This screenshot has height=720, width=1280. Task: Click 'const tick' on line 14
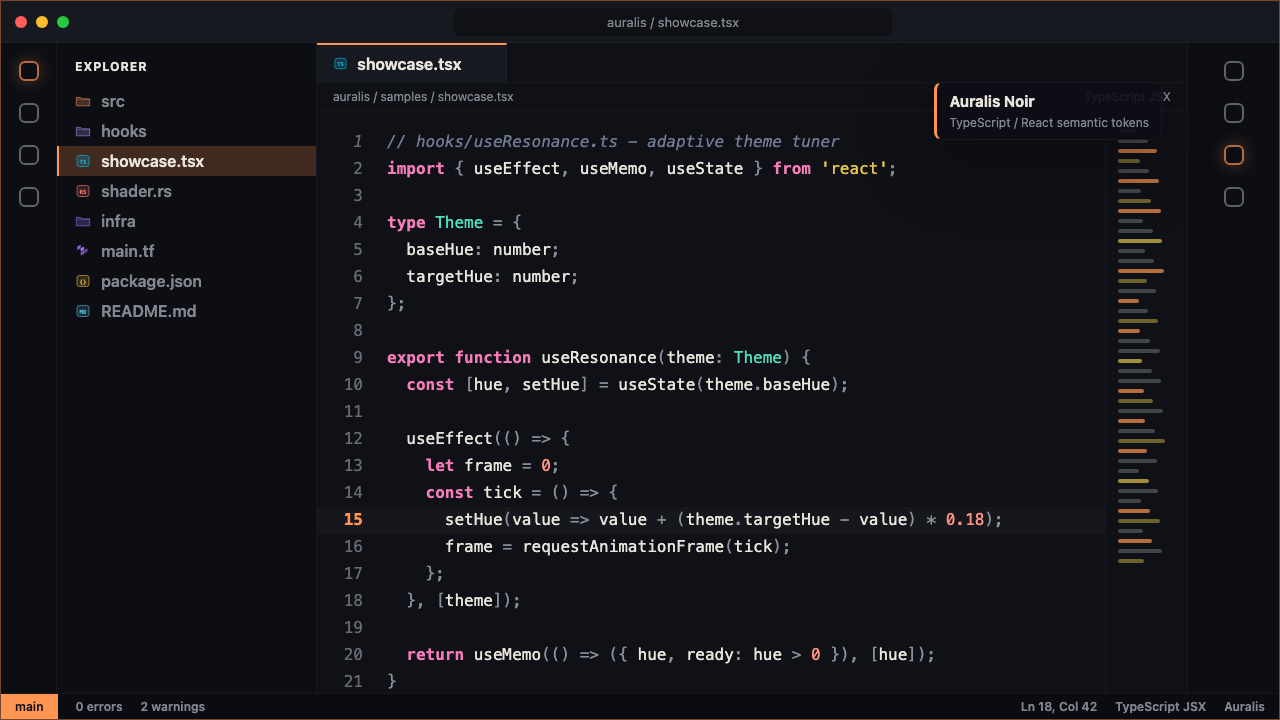pyautogui.click(x=474, y=492)
